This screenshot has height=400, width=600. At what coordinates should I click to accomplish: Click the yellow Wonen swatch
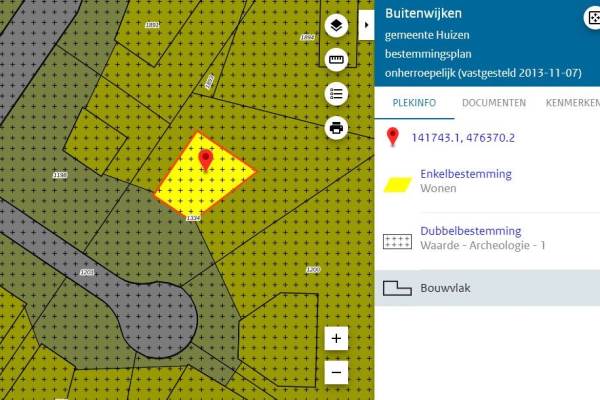398,182
